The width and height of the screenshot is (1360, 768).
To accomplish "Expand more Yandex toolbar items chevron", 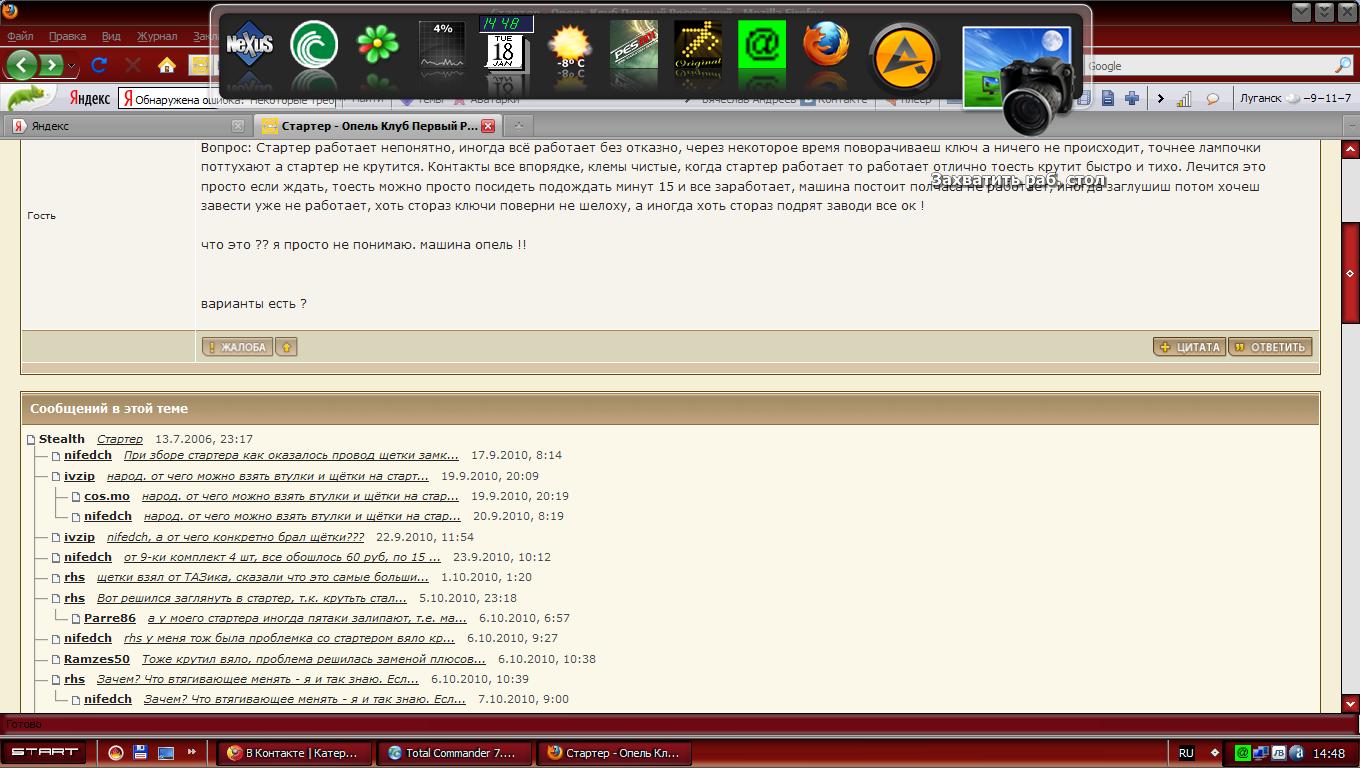I will (1160, 98).
